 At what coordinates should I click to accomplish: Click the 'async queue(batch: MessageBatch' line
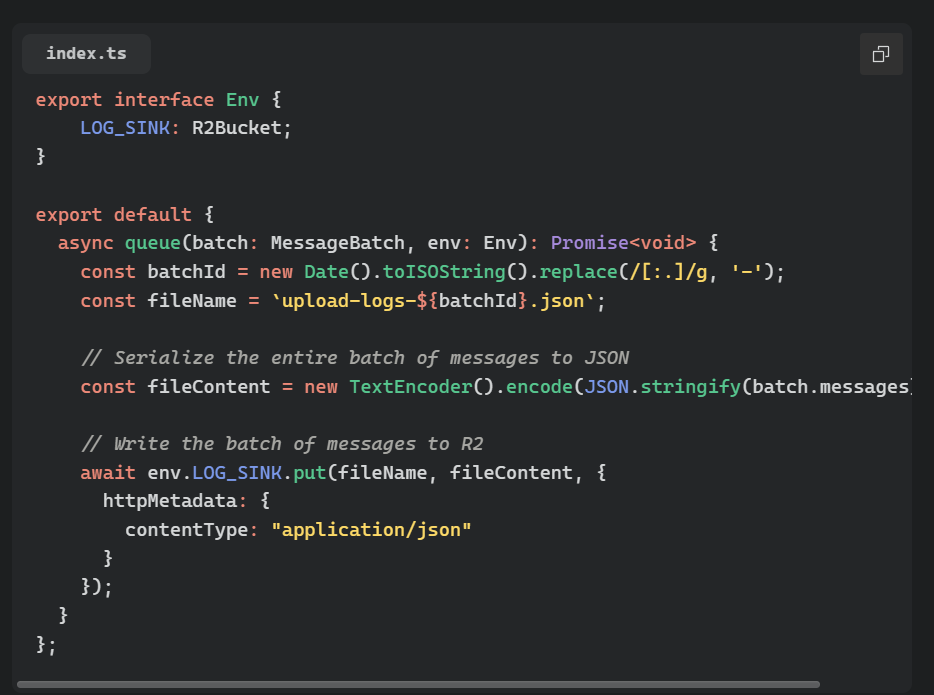[388, 243]
